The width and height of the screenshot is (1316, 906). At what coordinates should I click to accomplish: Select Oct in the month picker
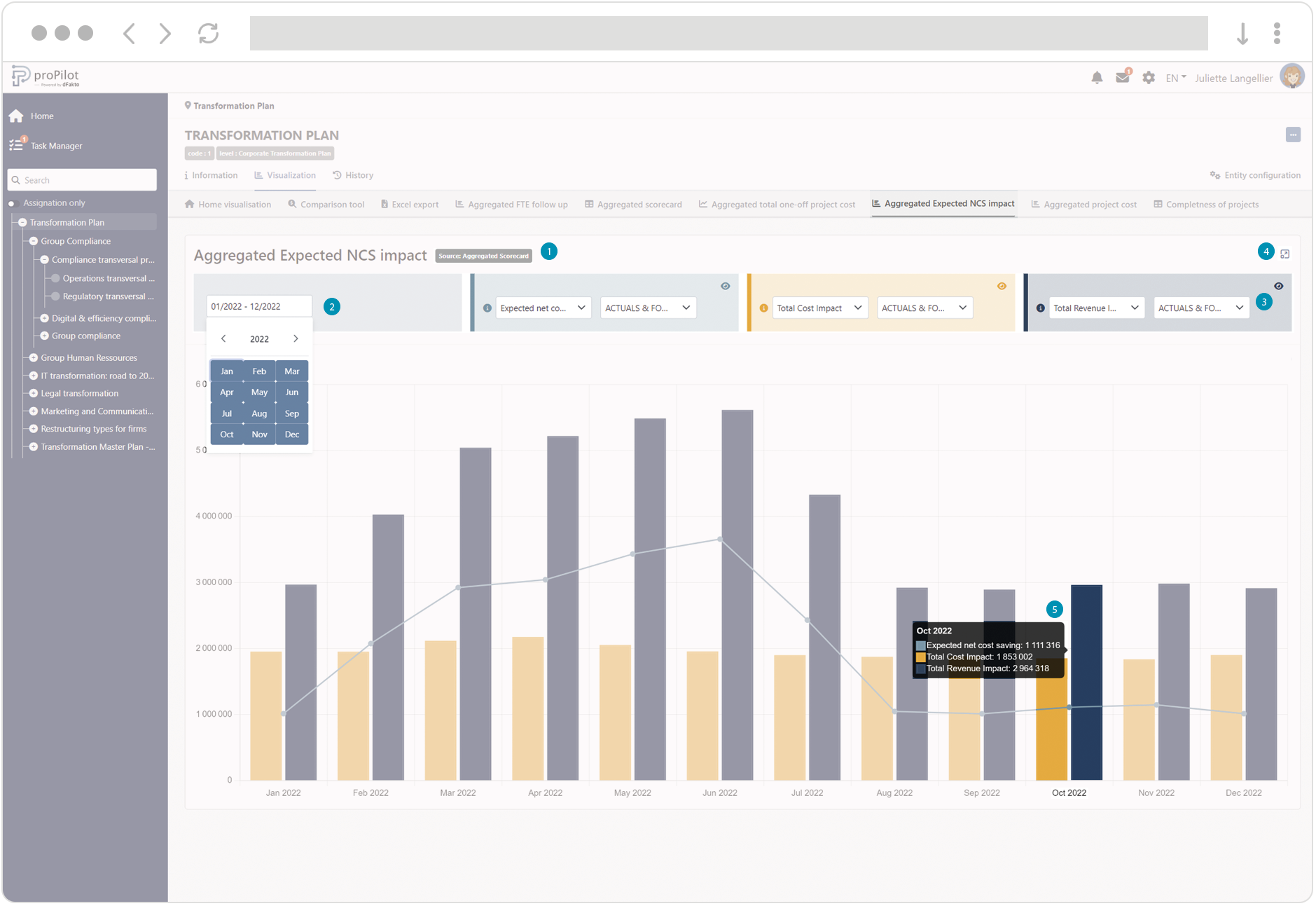(227, 434)
